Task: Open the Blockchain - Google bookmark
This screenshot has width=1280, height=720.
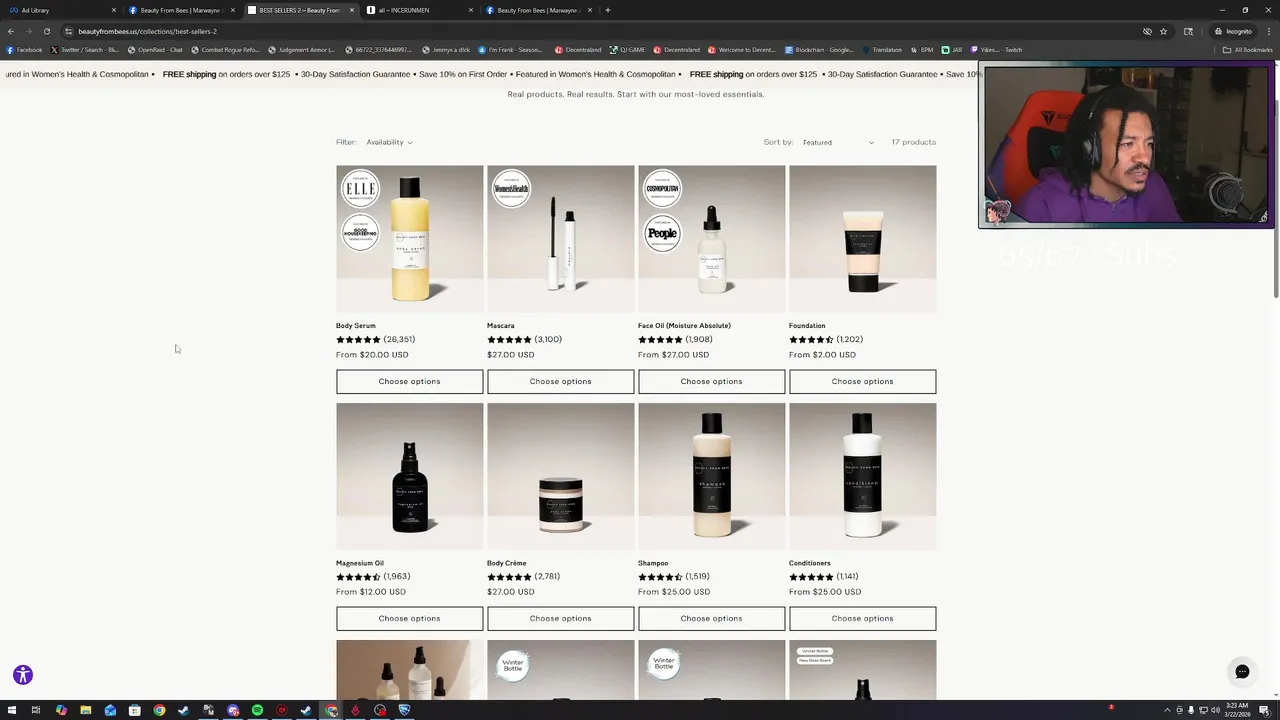Action: click(x=819, y=50)
